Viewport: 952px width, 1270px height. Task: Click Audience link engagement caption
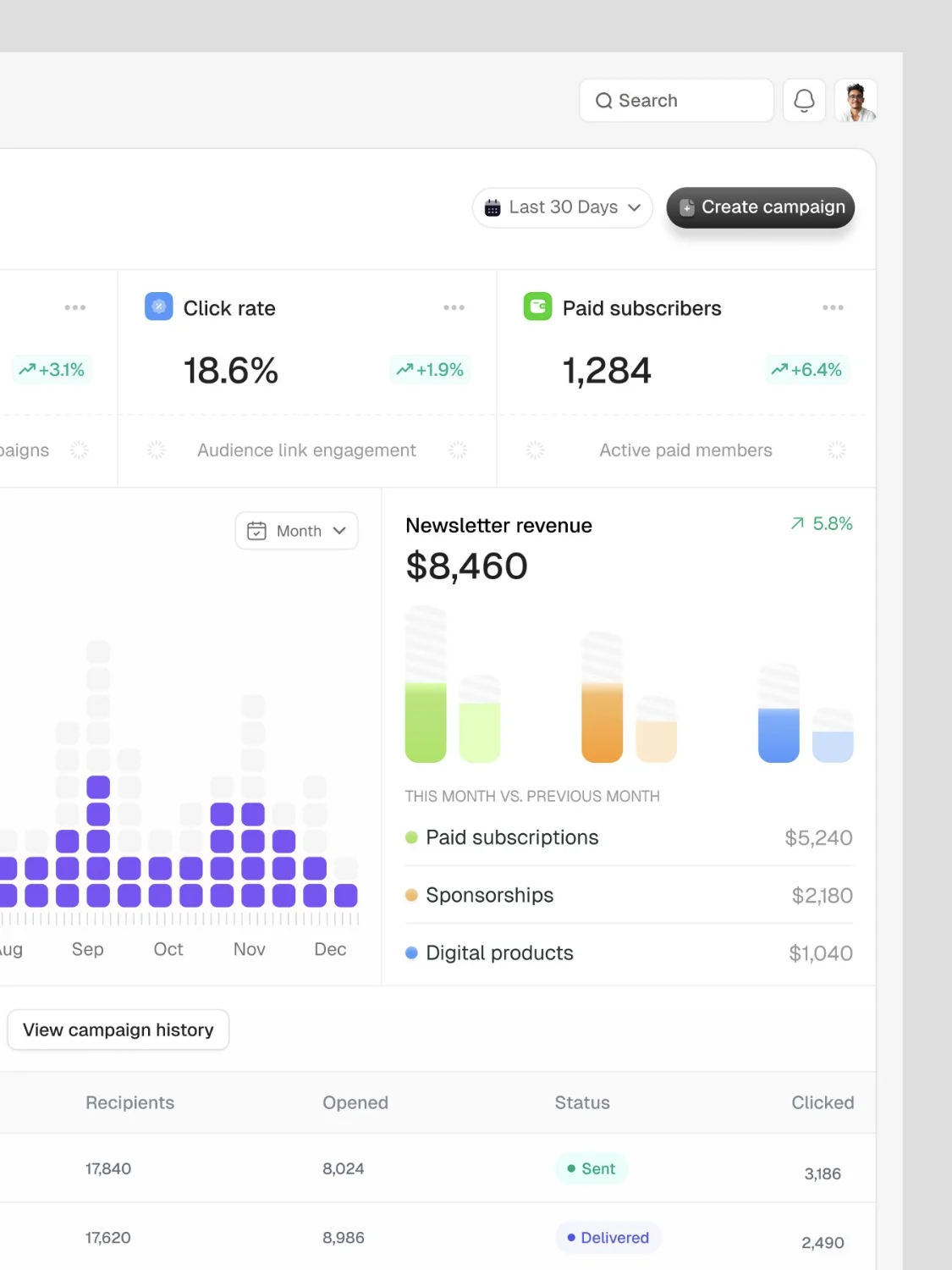pyautogui.click(x=306, y=450)
